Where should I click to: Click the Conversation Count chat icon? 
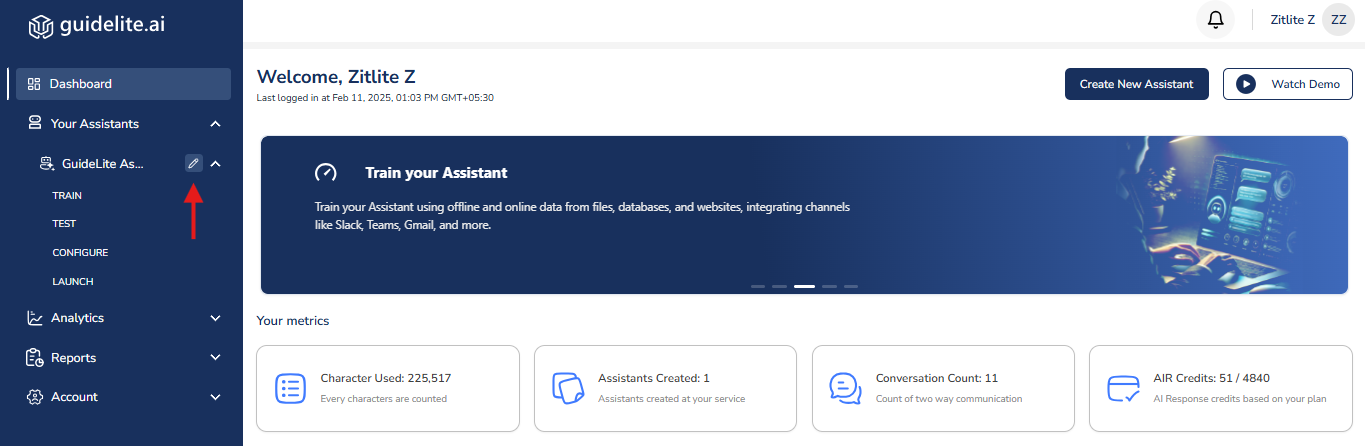pos(846,388)
